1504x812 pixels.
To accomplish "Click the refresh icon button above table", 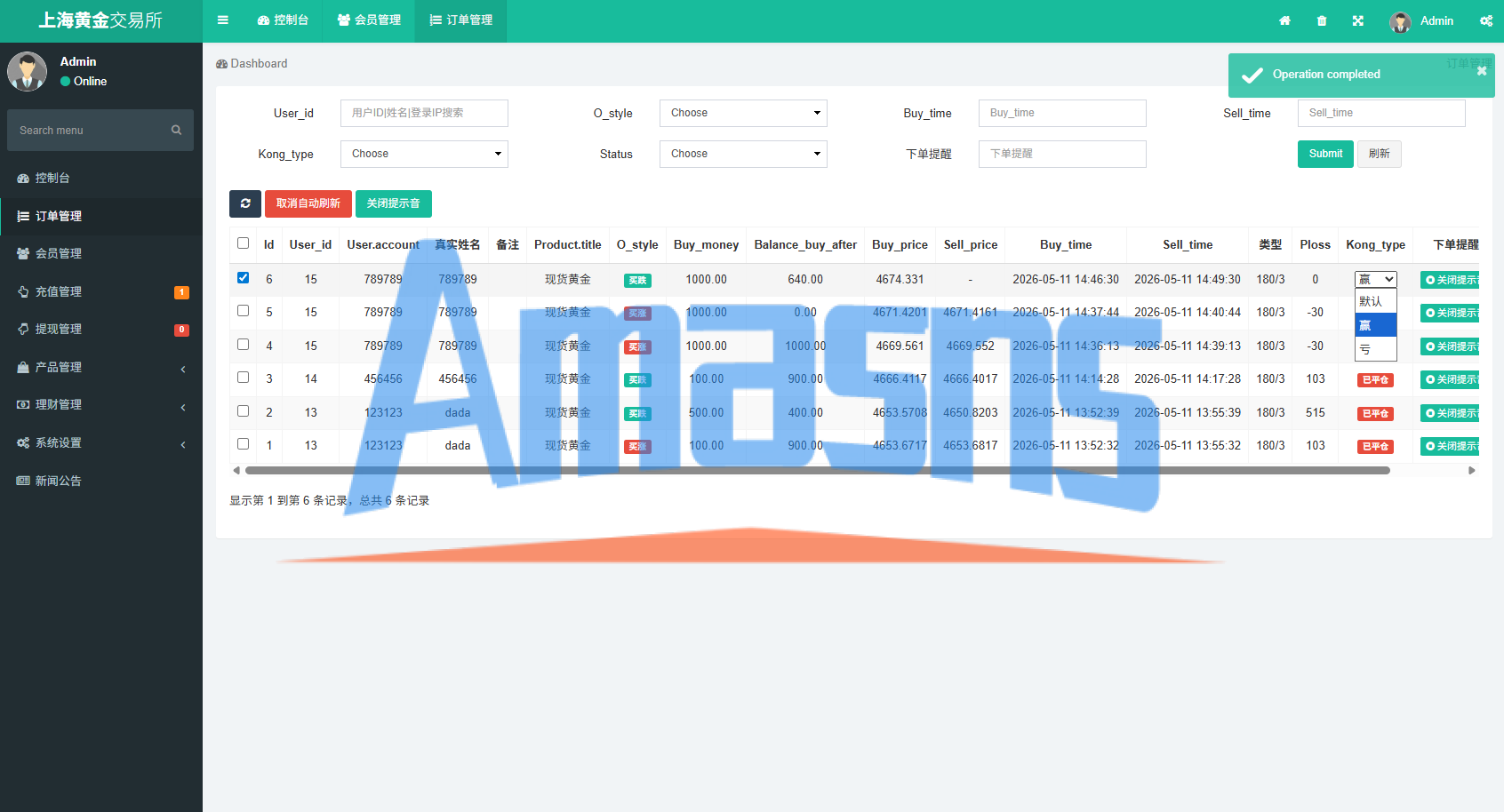I will pos(245,203).
